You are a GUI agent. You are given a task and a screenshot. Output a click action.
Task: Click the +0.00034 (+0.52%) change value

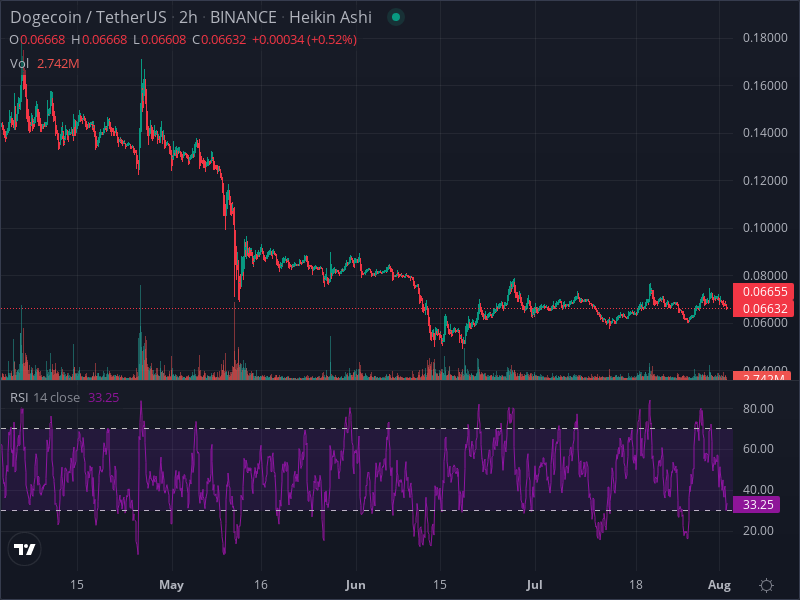(304, 40)
